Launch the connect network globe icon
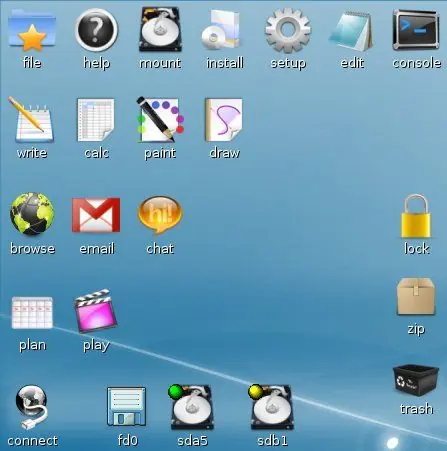Image resolution: width=447 pixels, height=451 pixels. point(31,407)
